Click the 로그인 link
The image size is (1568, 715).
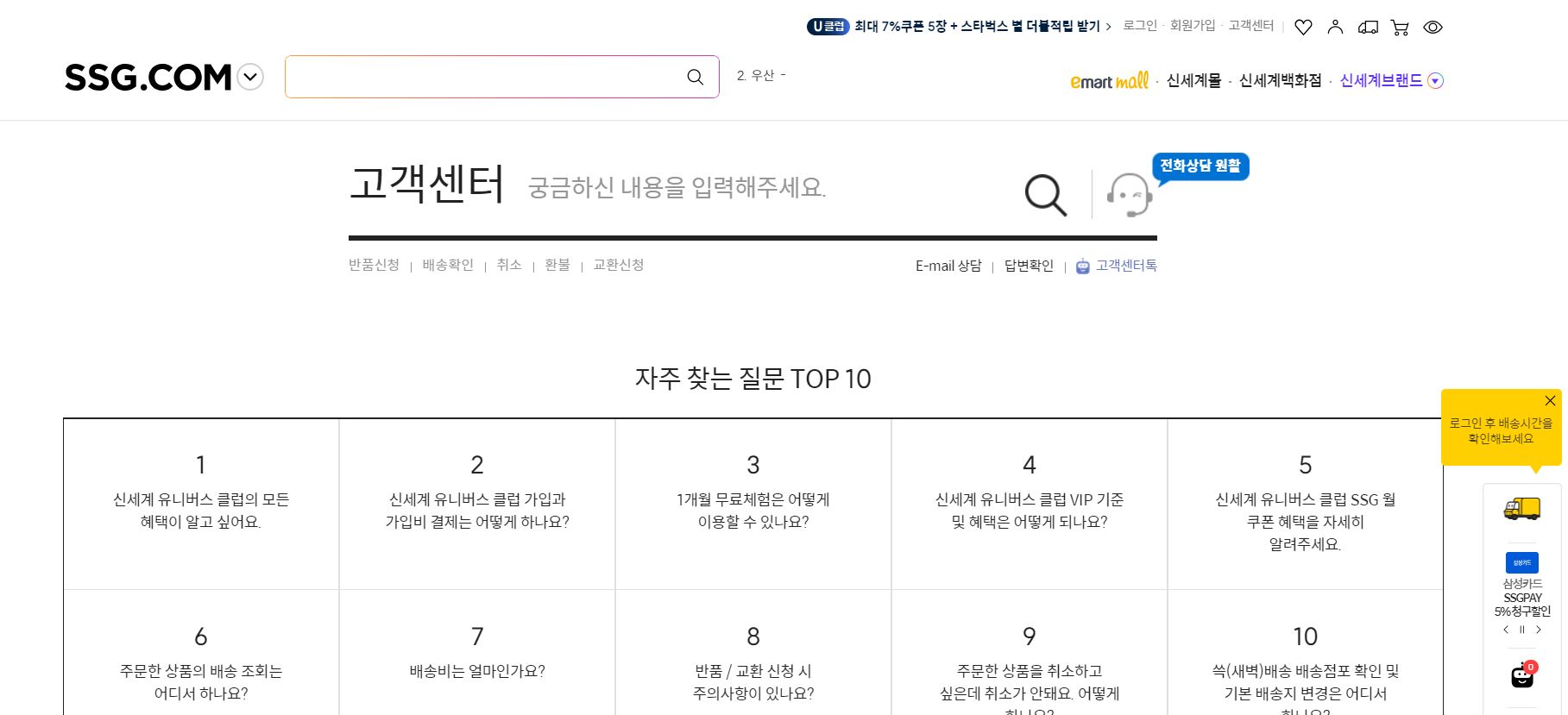[x=1140, y=26]
